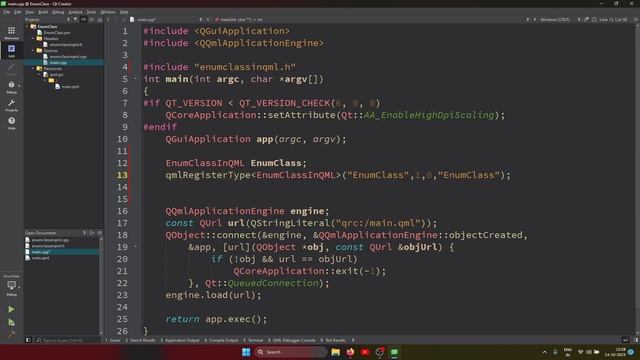Screen dimensions: 640x360
Task: Open the Terminal output pane
Action: pos(253,340)
